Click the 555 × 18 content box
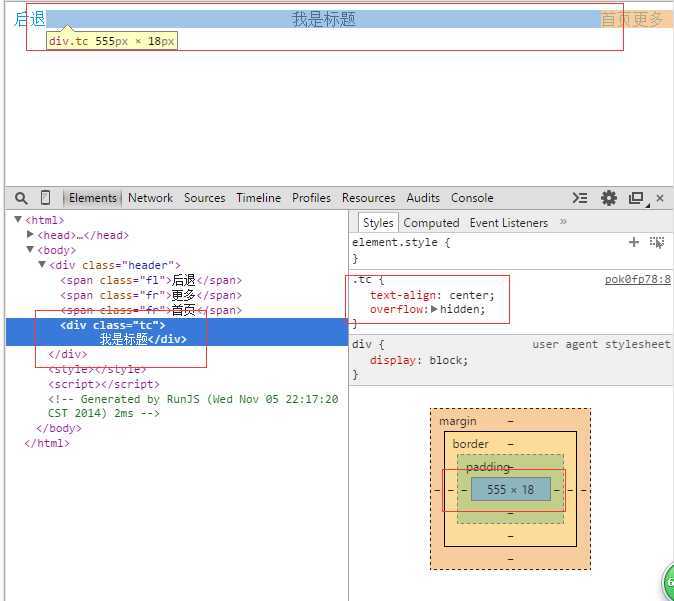674x601 pixels. tap(511, 489)
